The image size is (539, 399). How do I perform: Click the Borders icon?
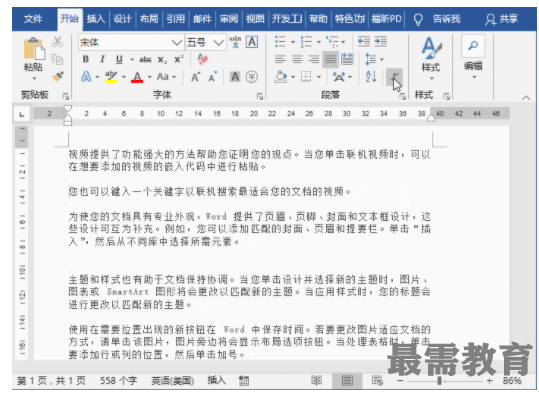pos(306,76)
